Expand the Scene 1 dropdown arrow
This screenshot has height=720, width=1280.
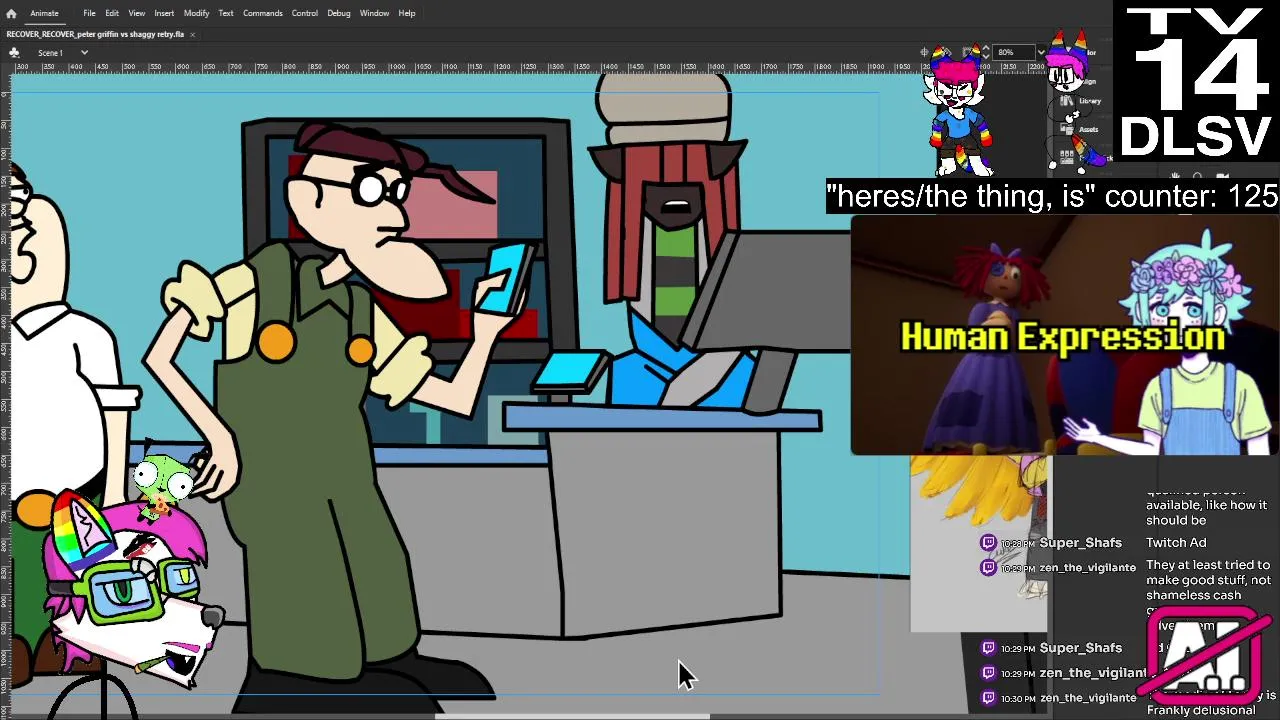pyautogui.click(x=84, y=52)
